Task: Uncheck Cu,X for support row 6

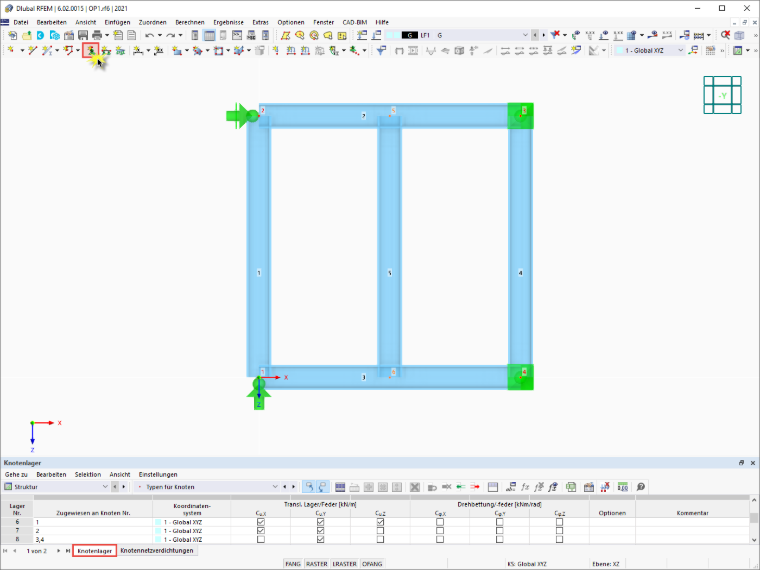Action: (261, 522)
